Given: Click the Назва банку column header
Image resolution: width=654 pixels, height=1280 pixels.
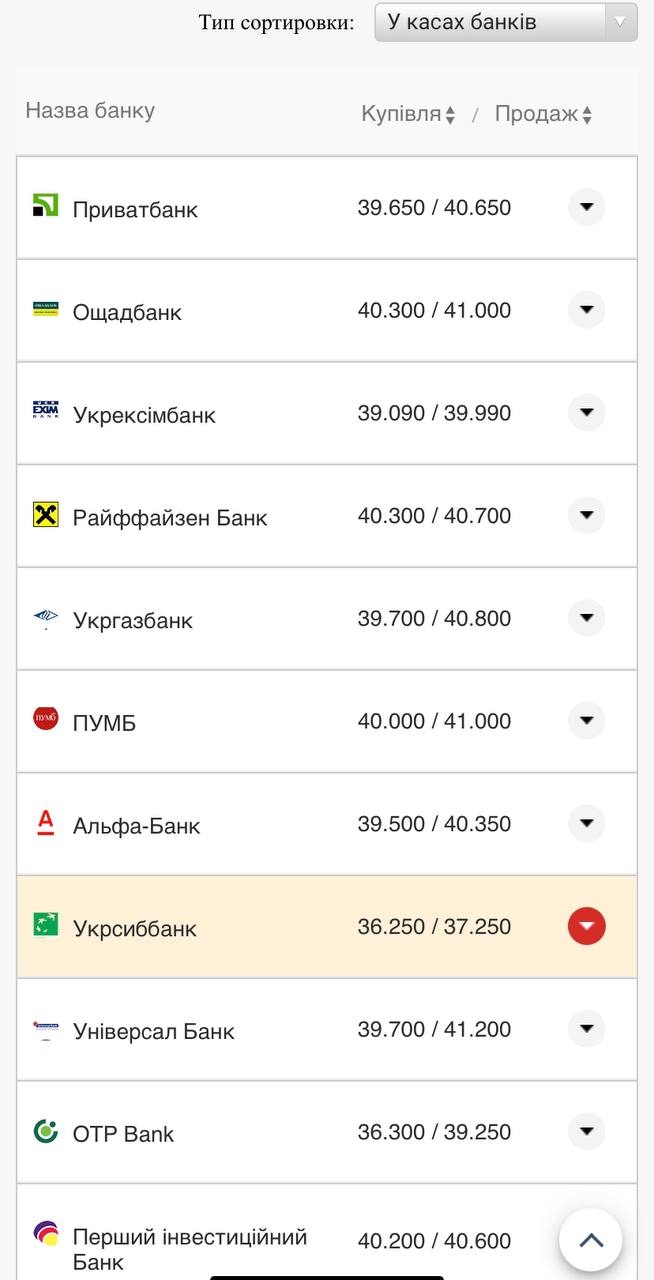Looking at the screenshot, I should point(90,111).
